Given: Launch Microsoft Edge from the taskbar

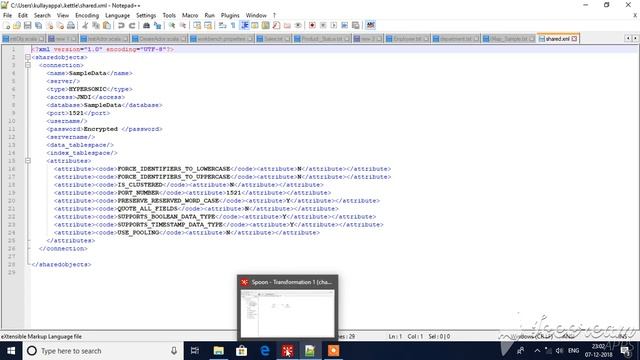Looking at the screenshot, I should tap(264, 351).
